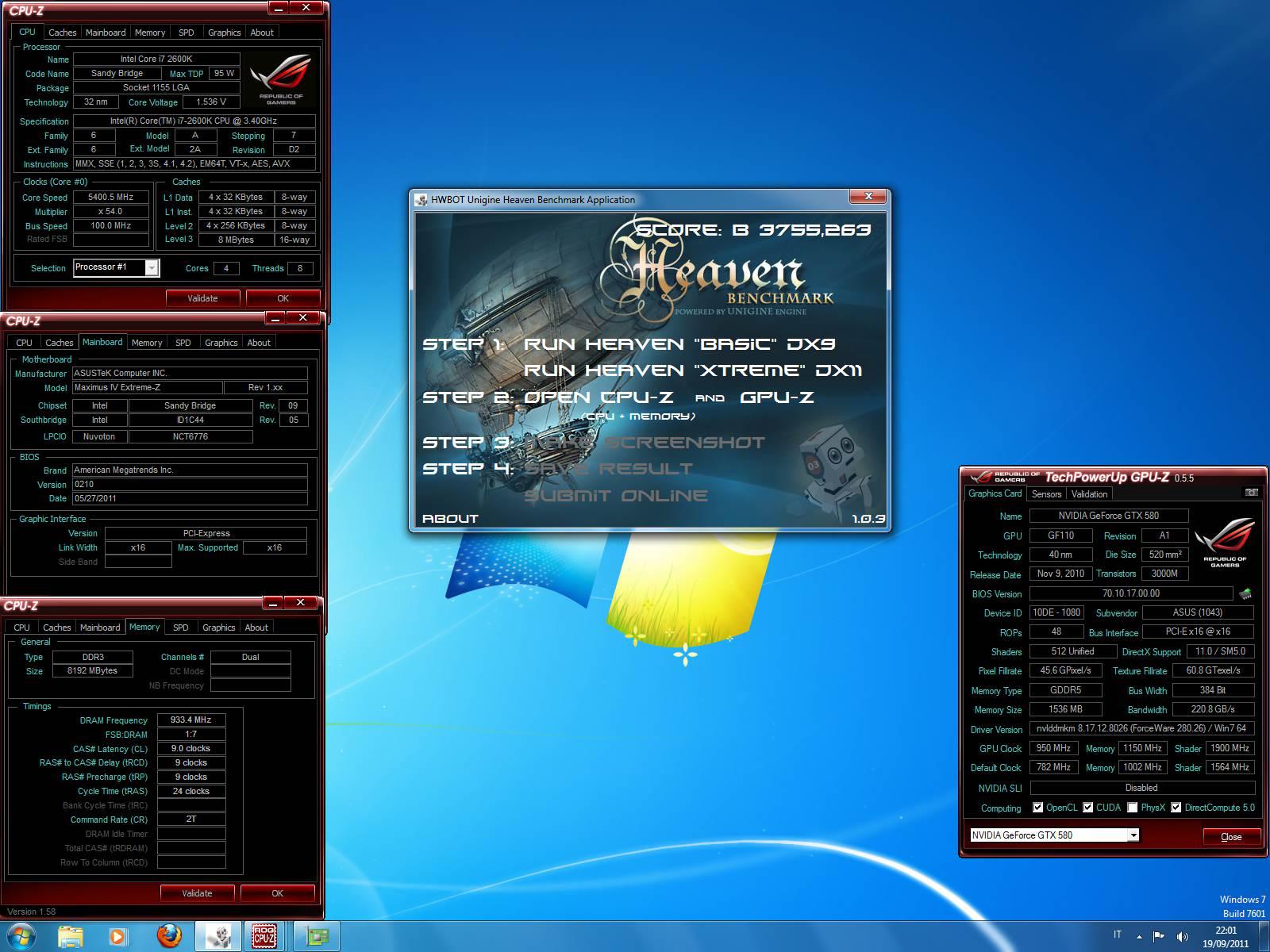Click the BIOS save chip icon in GPU-Z
1270x952 pixels.
[1245, 593]
